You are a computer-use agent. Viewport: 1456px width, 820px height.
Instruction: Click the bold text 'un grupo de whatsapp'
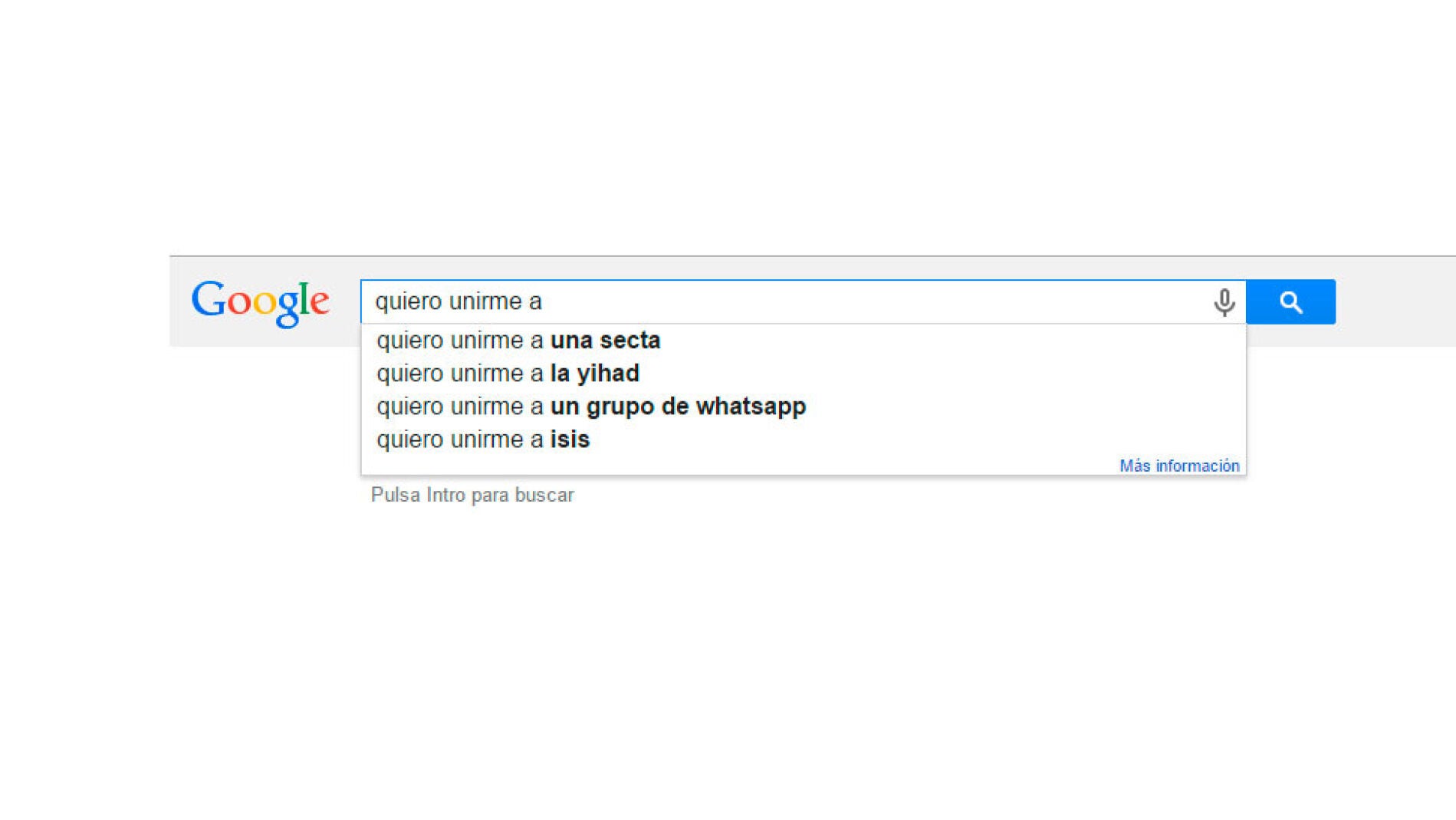coord(677,406)
